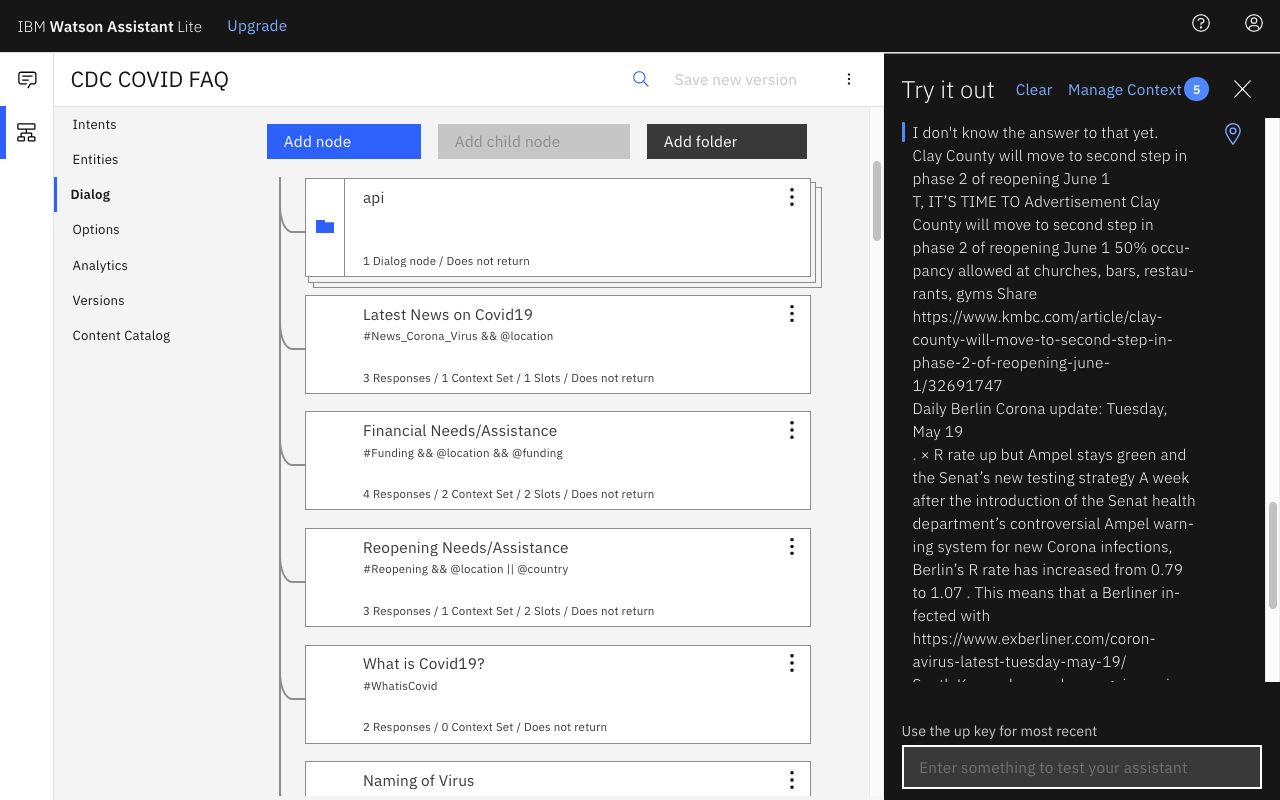This screenshot has width=1280, height=800.
Task: Select the Financial Needs/Assistance node
Action: (558, 460)
